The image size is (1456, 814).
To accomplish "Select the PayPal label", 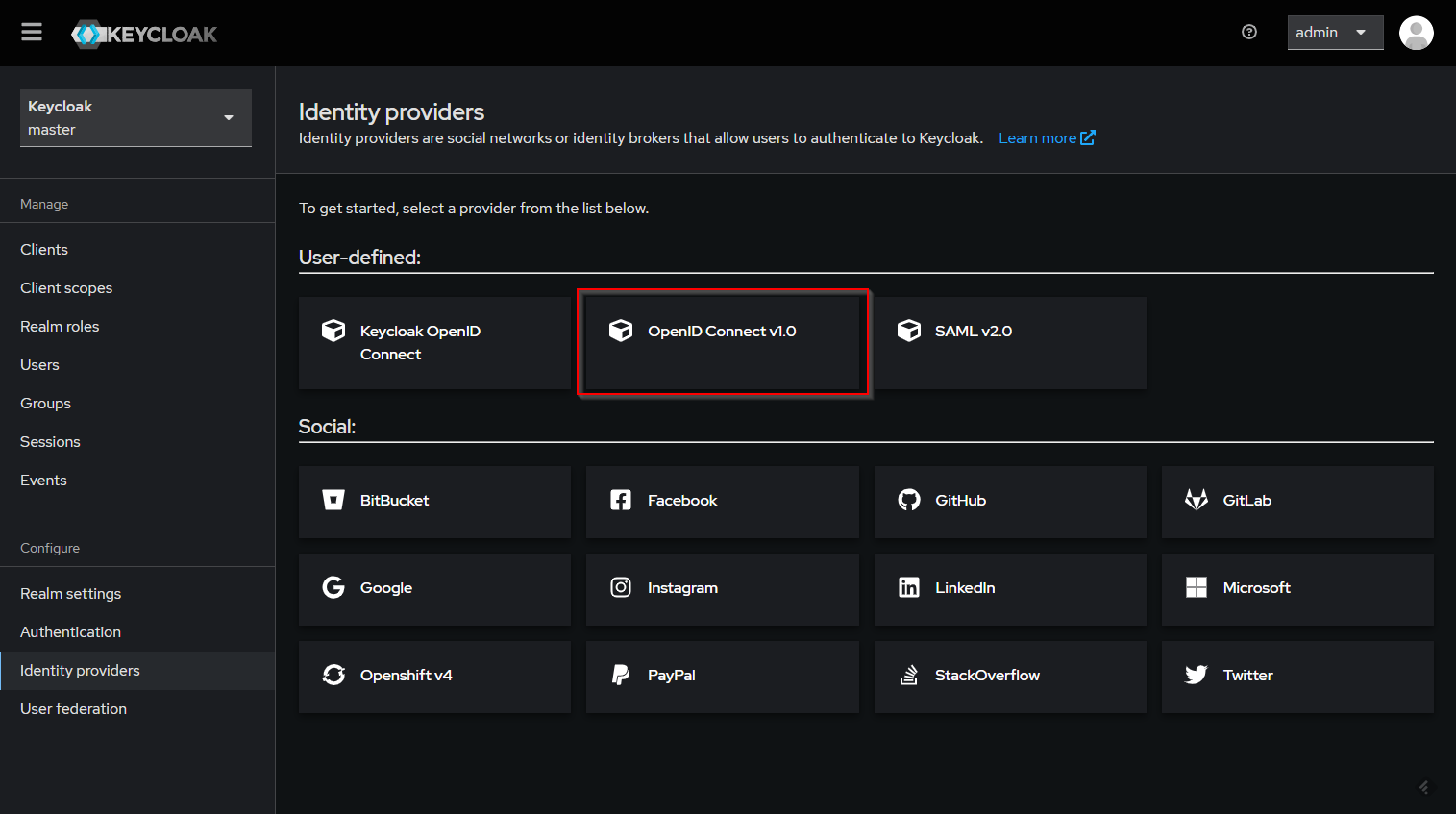I will [671, 675].
